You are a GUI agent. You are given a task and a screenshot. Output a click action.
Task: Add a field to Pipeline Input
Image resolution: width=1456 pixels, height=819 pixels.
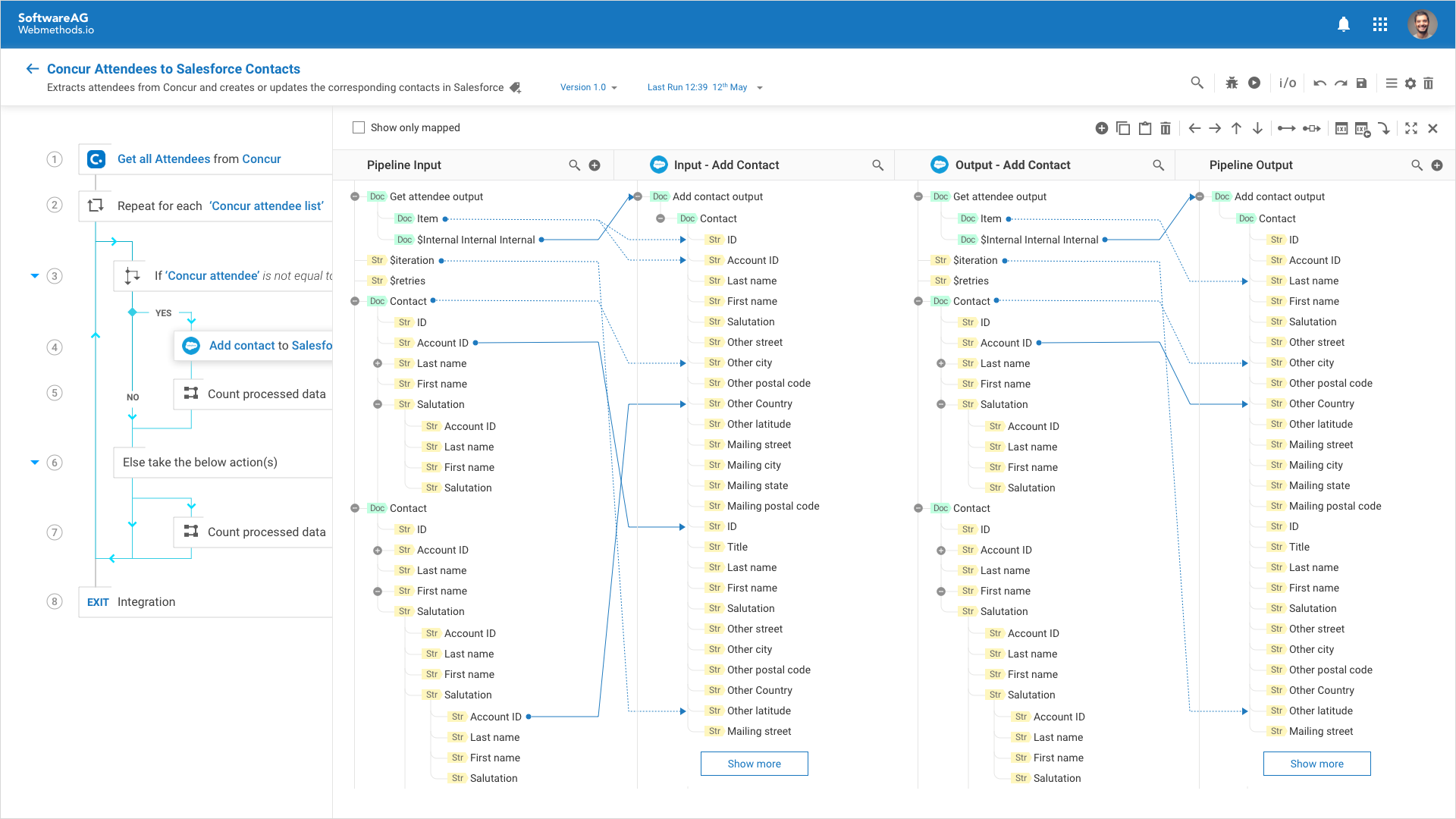(x=595, y=165)
